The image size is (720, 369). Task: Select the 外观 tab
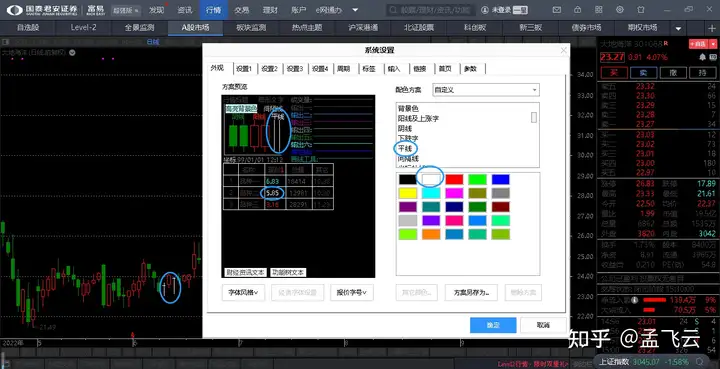pos(218,68)
